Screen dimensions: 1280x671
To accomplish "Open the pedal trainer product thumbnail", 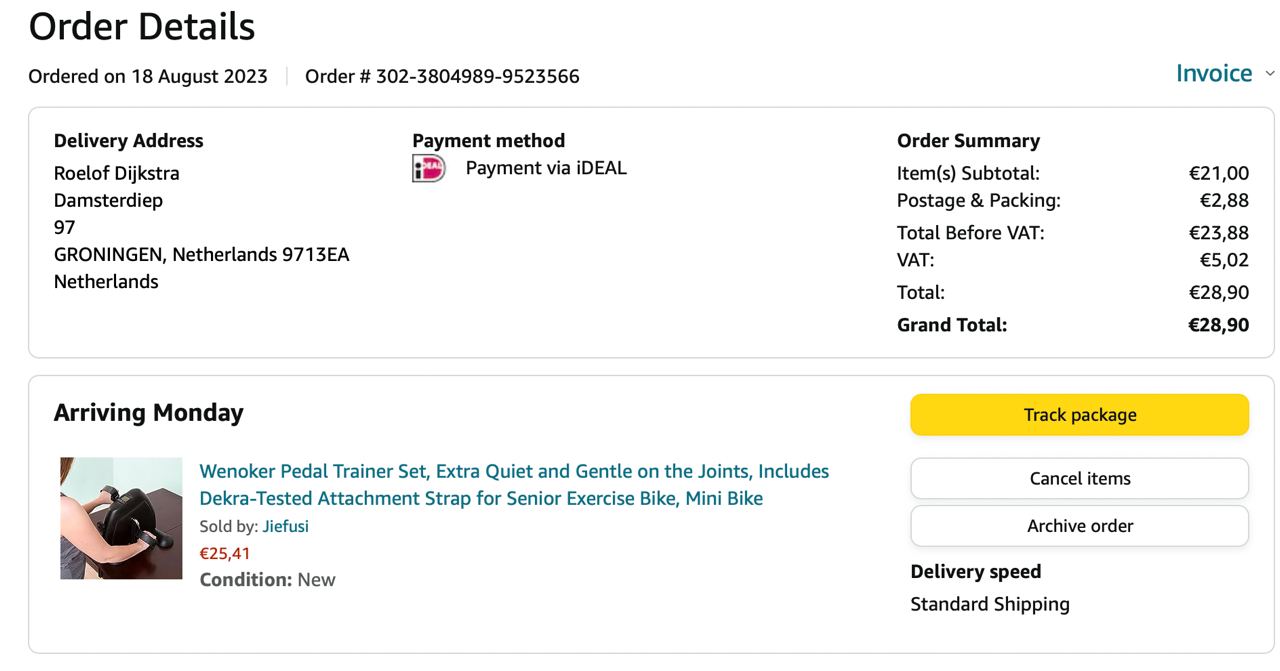I will coord(121,518).
